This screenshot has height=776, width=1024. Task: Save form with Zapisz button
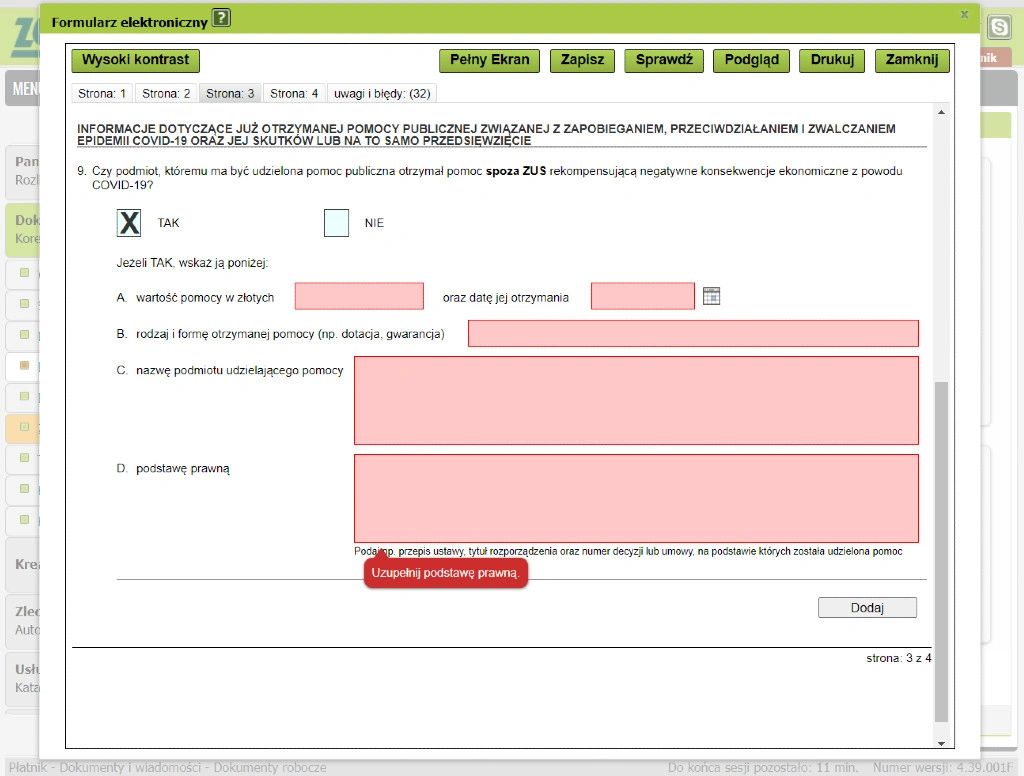click(583, 60)
